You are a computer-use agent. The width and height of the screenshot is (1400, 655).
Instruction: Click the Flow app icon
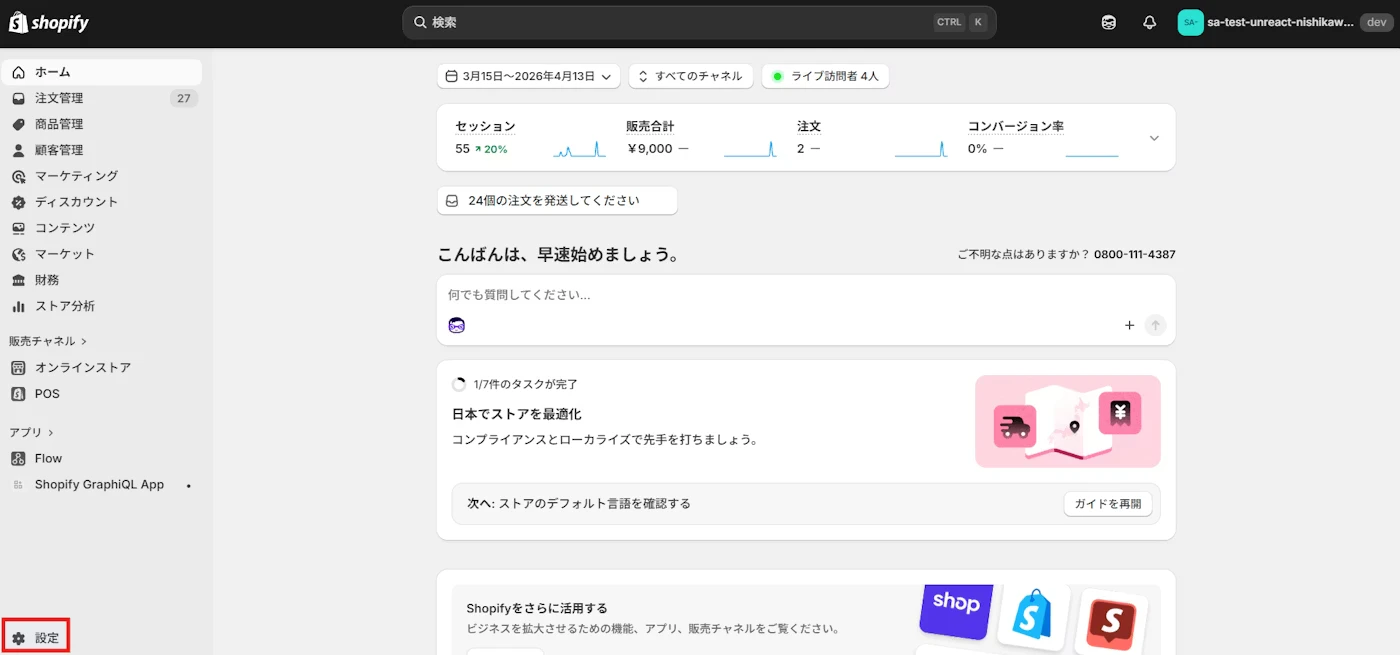[x=18, y=459]
